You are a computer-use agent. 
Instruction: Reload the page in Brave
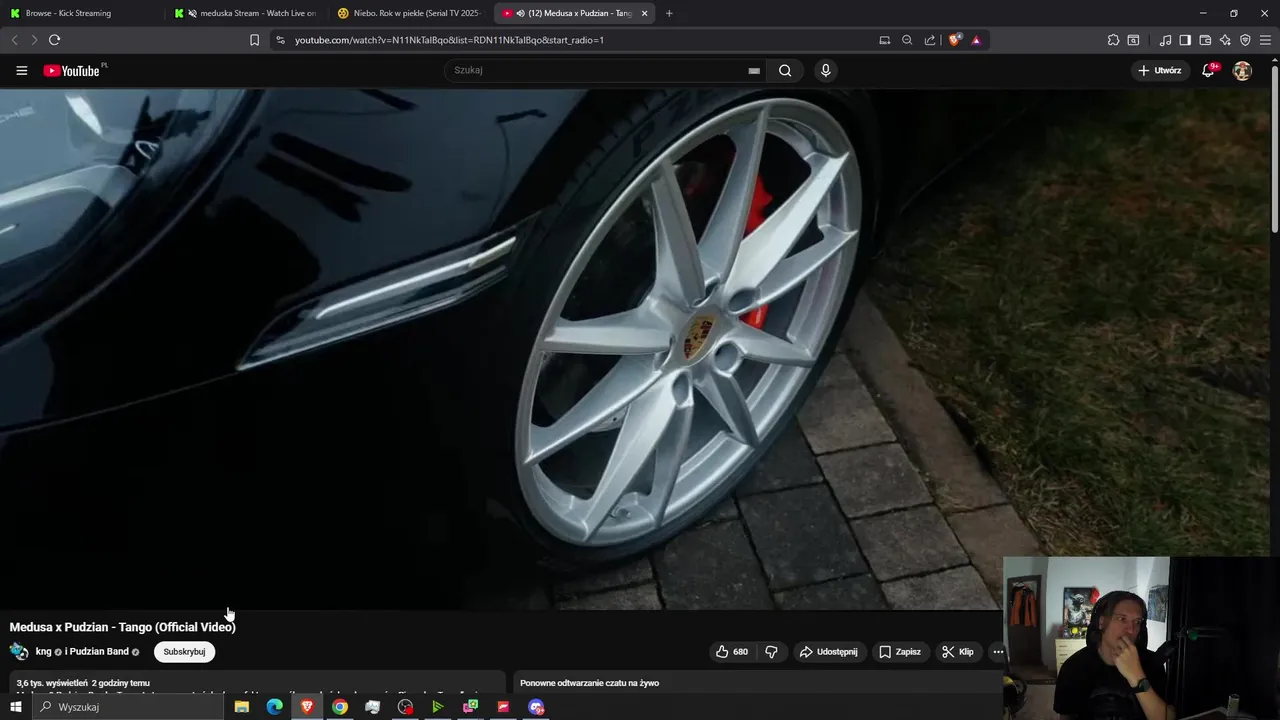tap(54, 40)
